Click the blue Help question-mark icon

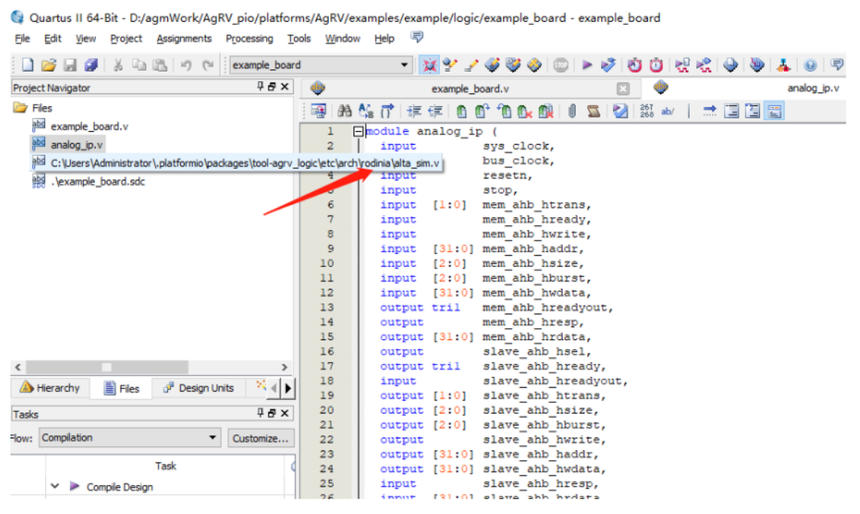[810, 65]
